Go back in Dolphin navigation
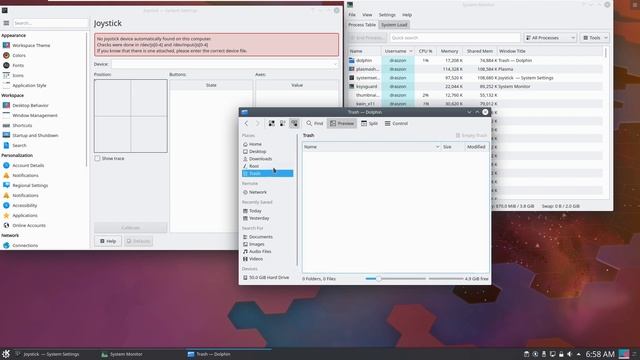The width and height of the screenshot is (640, 360). point(246,123)
